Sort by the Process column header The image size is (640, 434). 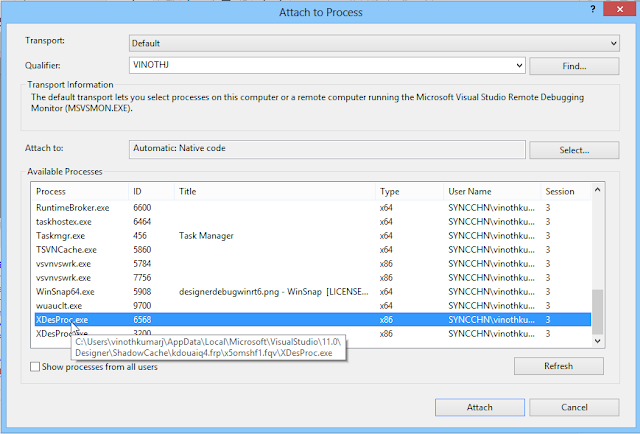[x=80, y=191]
